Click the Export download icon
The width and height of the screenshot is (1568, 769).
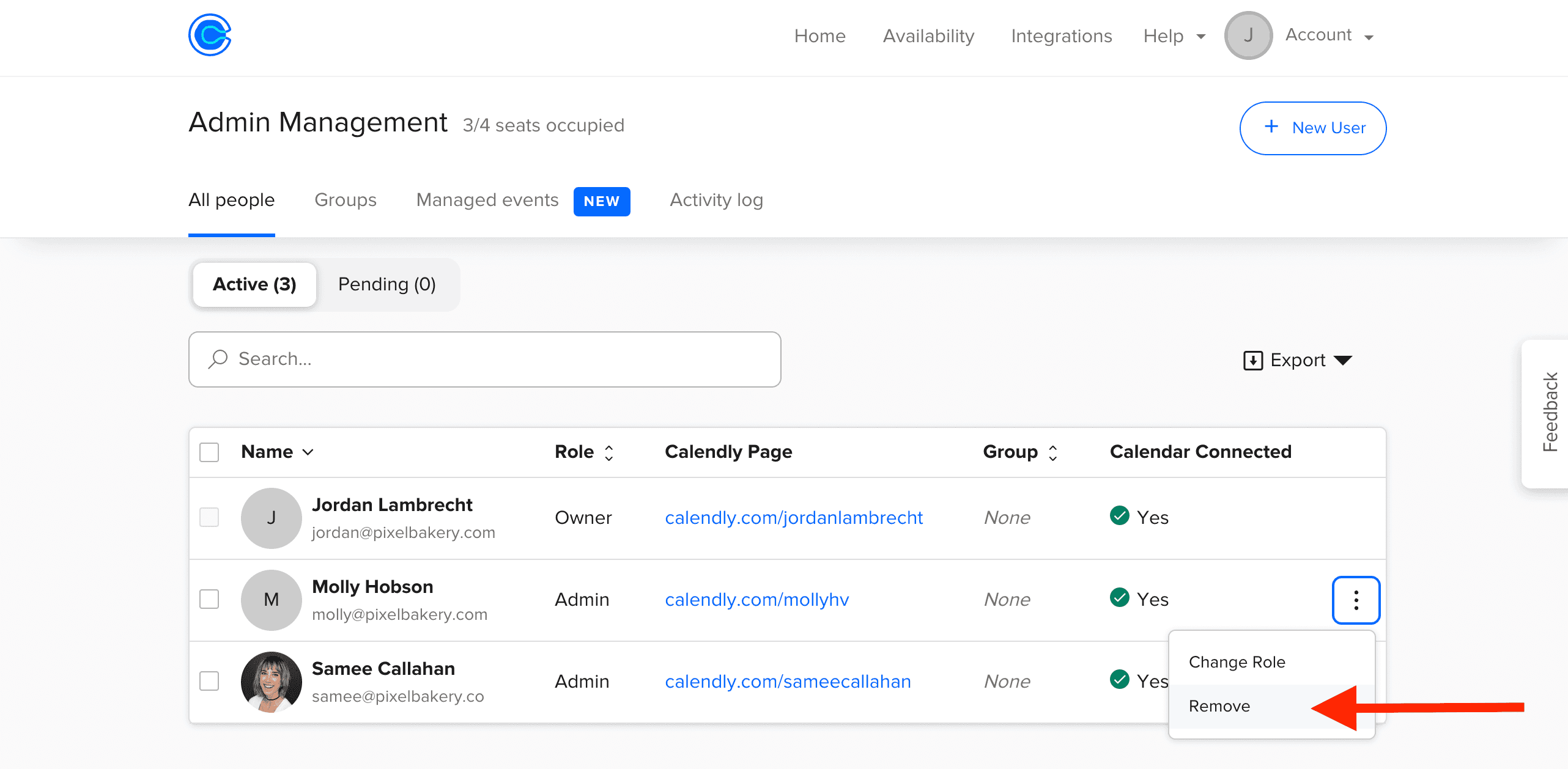[x=1253, y=361]
